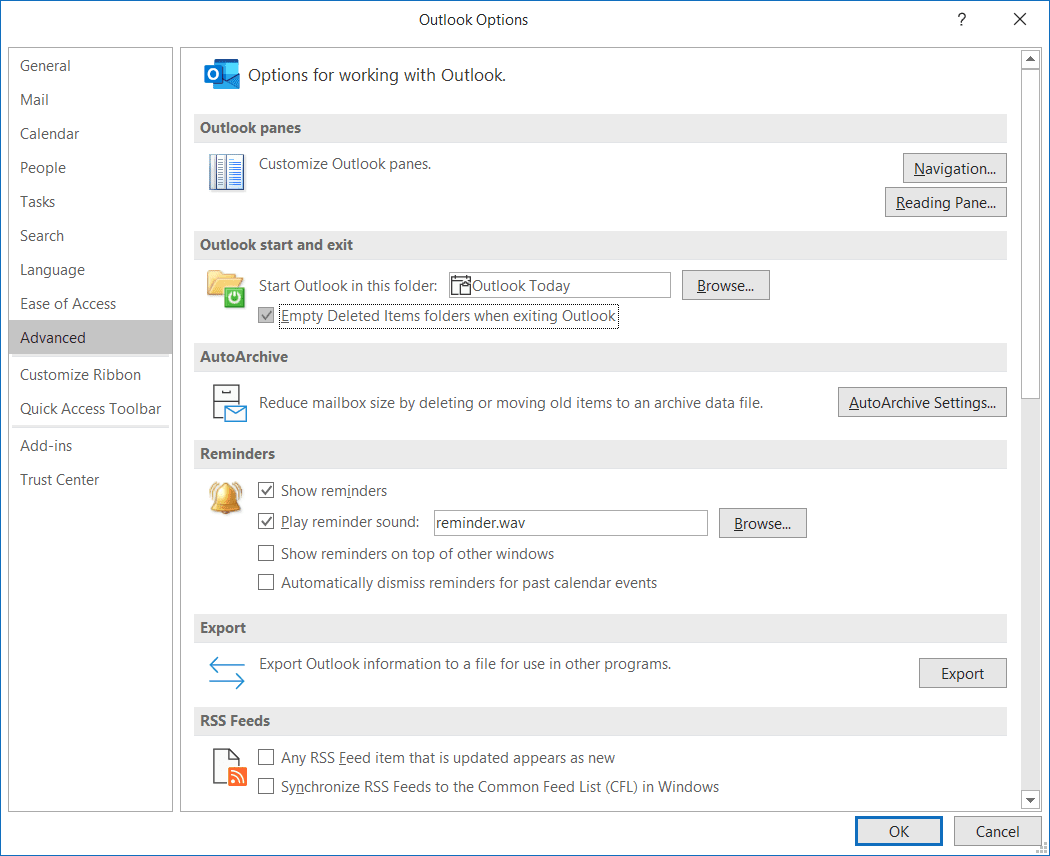Browse for the Outlook start folder
The width and height of the screenshot is (1050, 856).
click(x=725, y=285)
